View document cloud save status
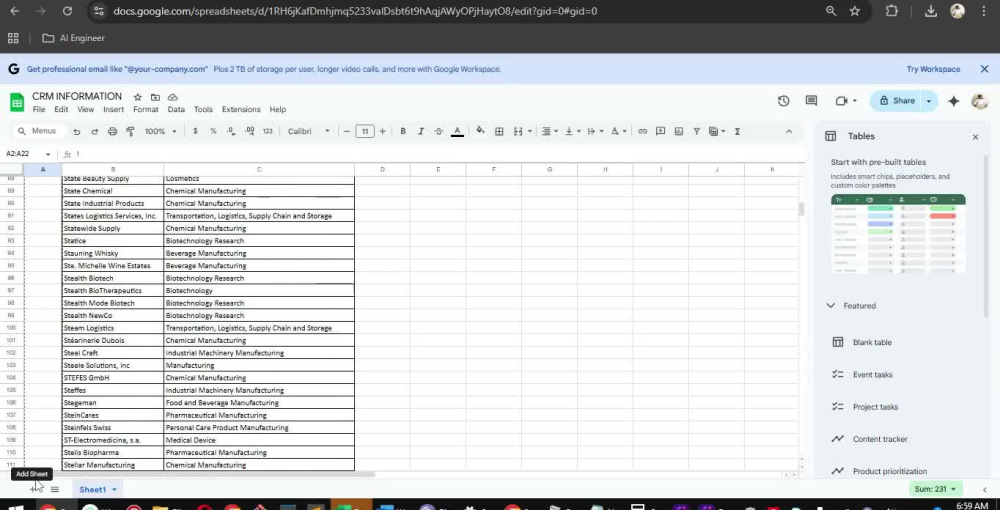Screen dimensions: 1000x510 (173, 97)
